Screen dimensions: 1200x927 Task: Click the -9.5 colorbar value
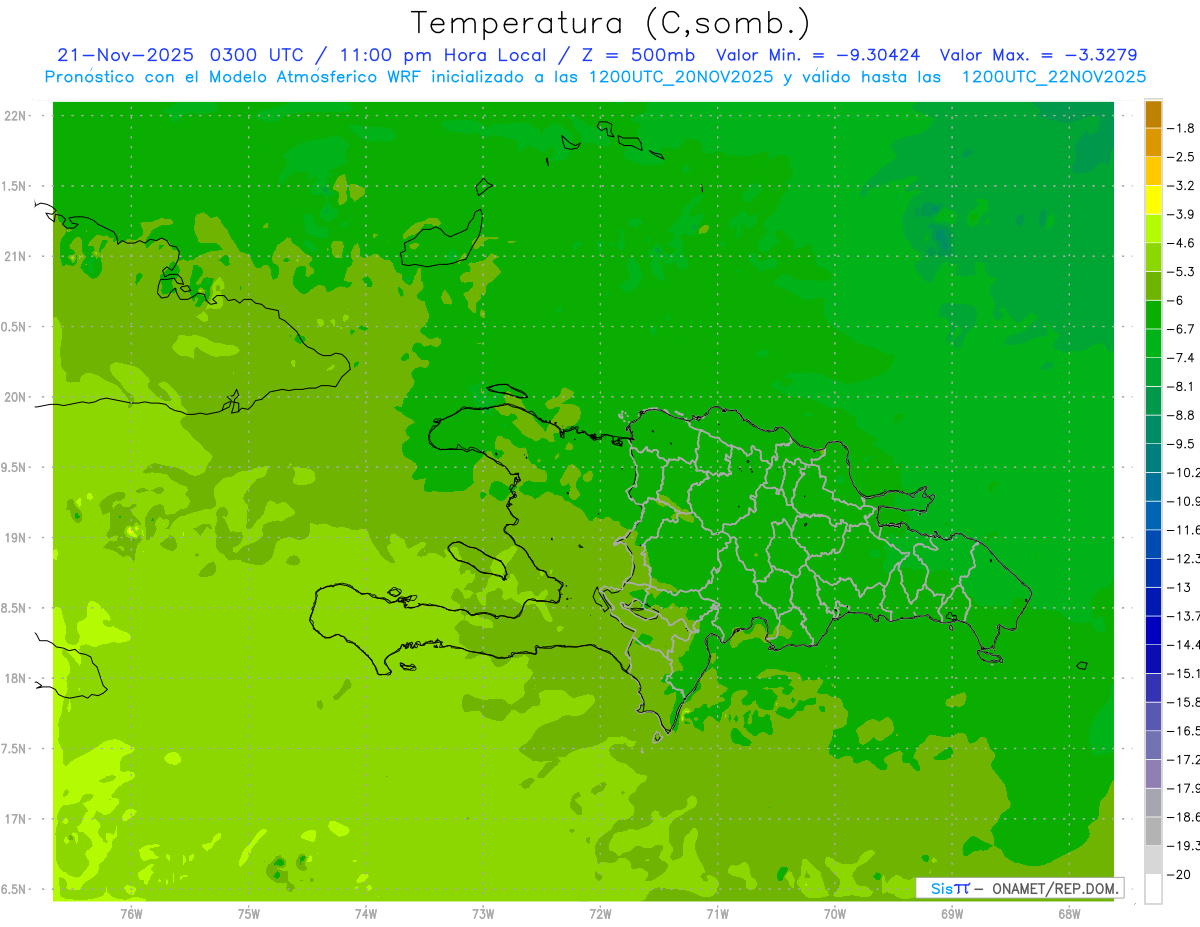tap(1181, 443)
